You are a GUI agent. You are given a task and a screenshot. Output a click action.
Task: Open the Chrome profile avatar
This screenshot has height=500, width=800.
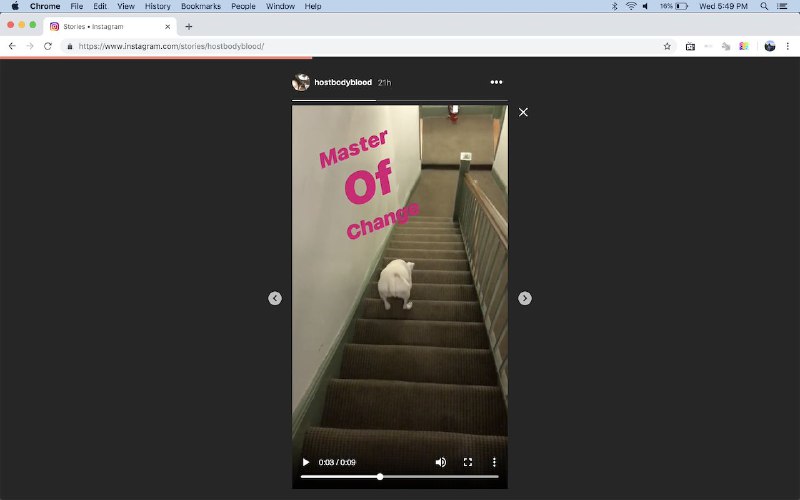point(770,46)
